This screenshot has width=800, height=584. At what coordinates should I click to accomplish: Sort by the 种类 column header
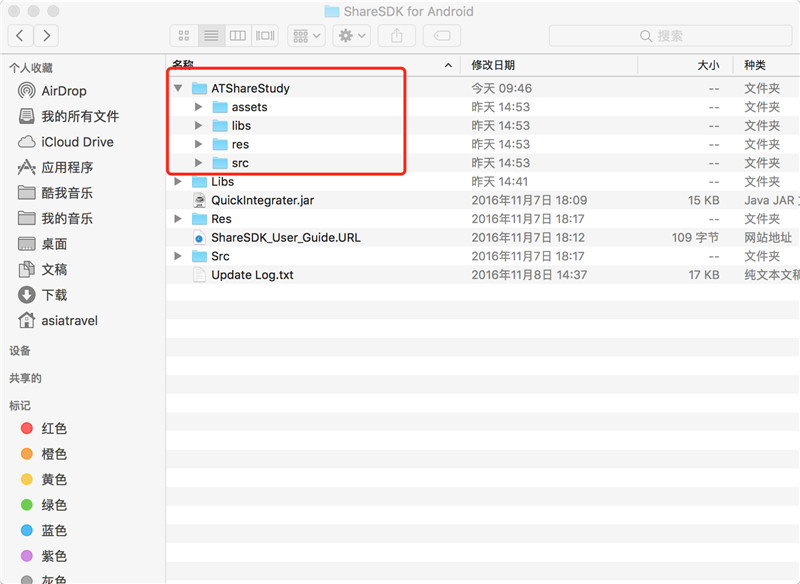point(755,65)
